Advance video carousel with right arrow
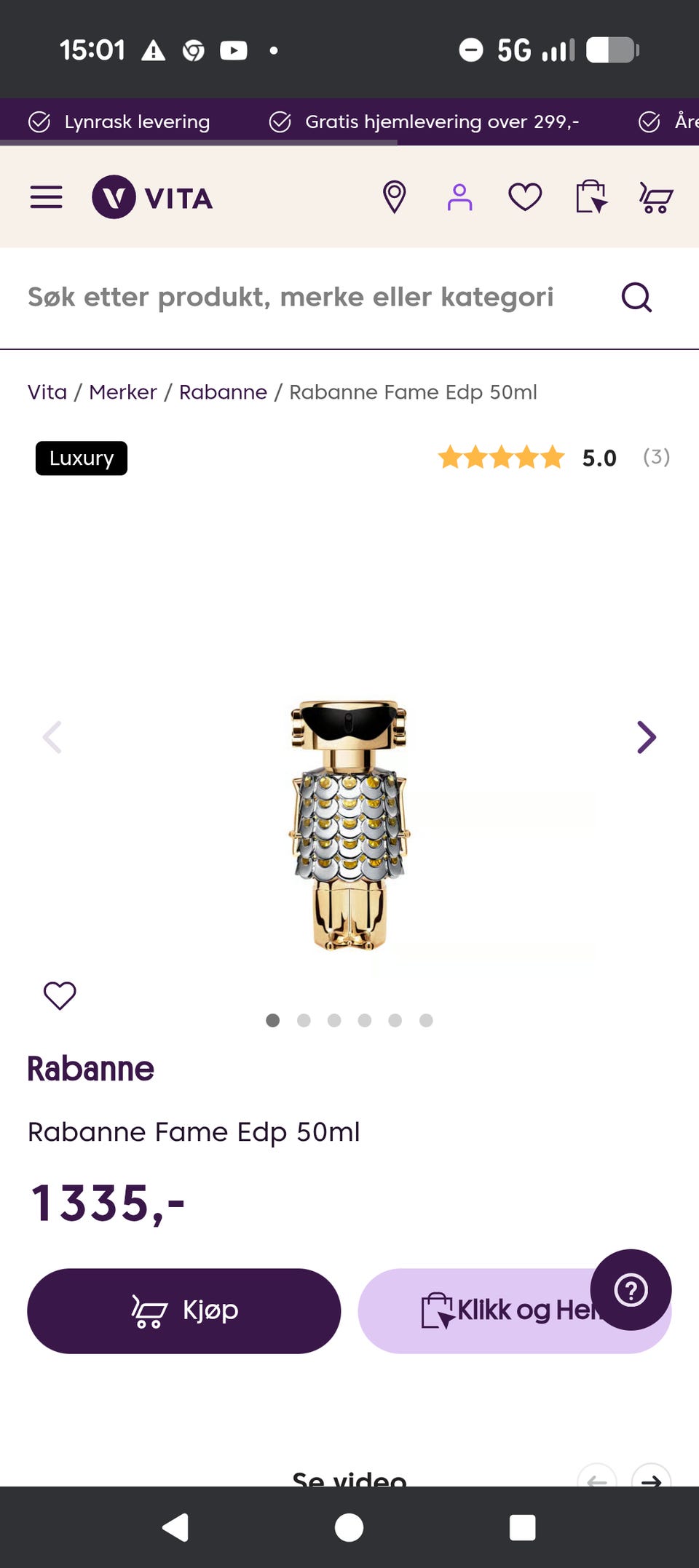This screenshot has height=1568, width=699. pyautogui.click(x=651, y=1477)
